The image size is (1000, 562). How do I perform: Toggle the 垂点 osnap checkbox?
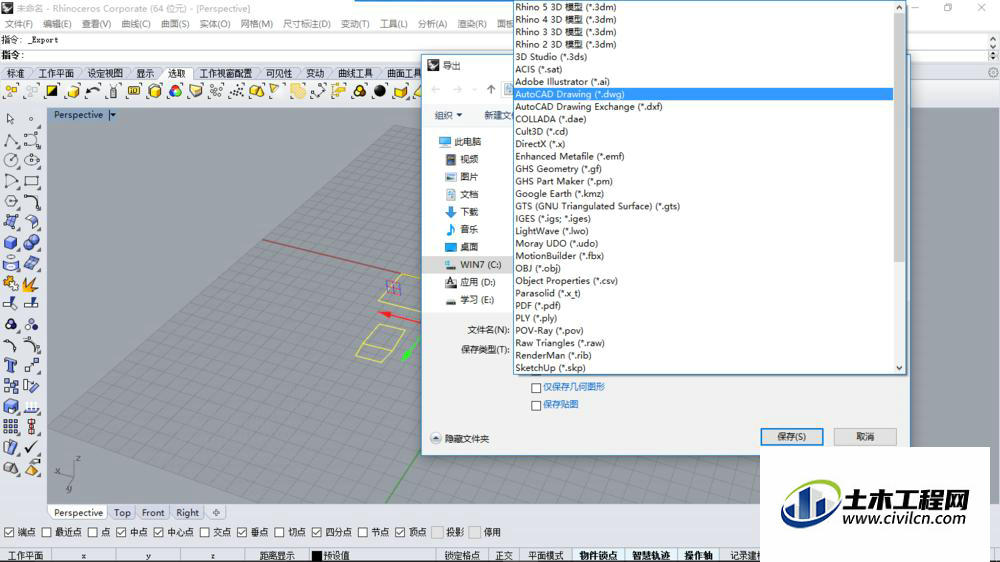coord(242,532)
